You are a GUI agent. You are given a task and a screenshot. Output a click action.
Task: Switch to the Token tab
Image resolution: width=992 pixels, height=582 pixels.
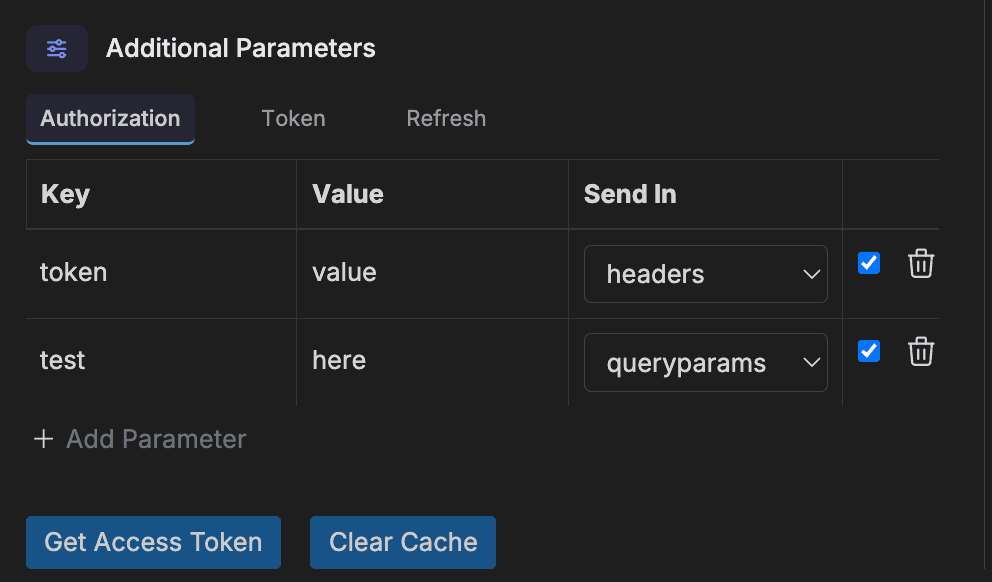point(293,118)
